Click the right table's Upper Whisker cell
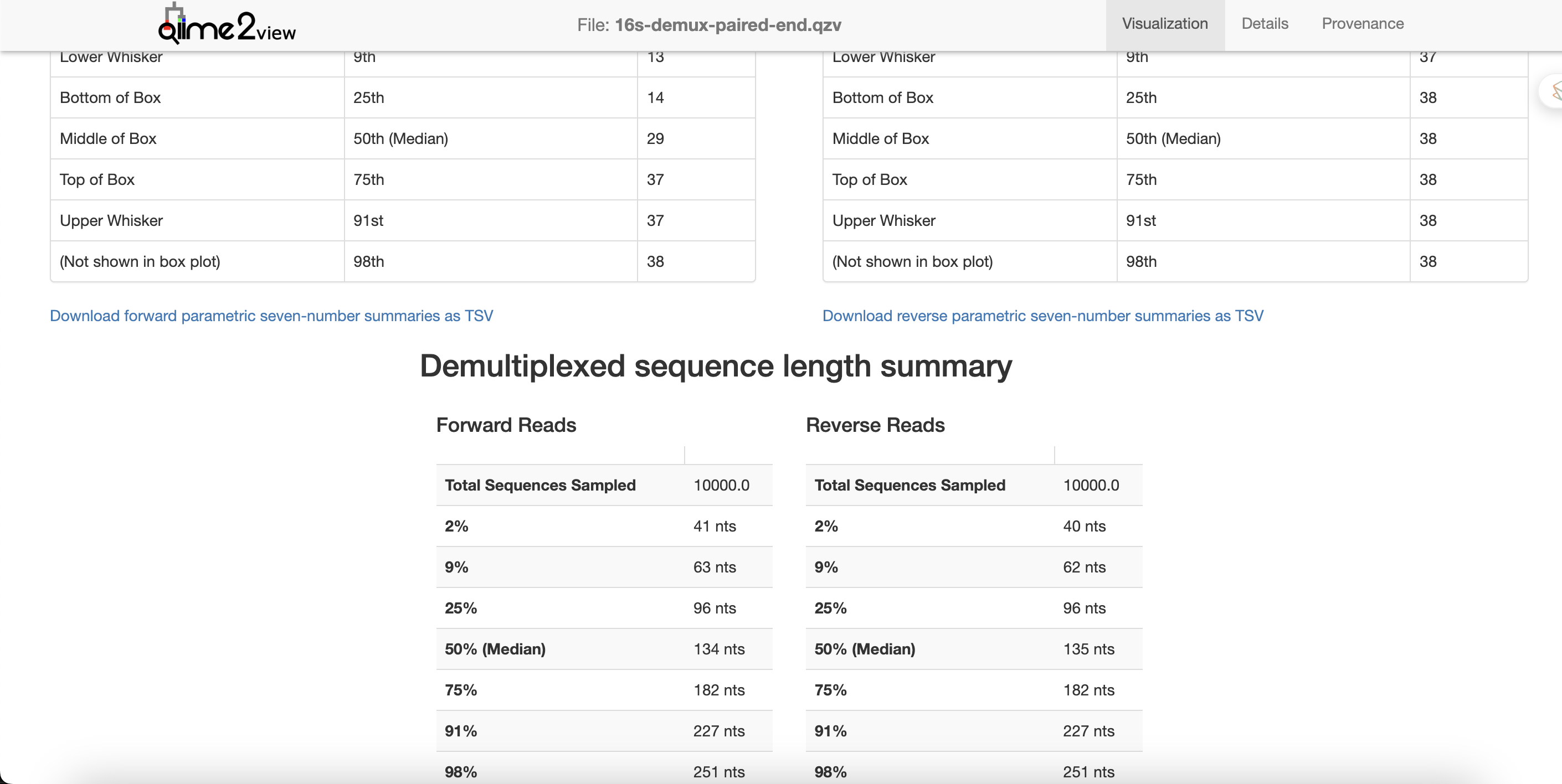The height and width of the screenshot is (784, 1562). [x=883, y=221]
